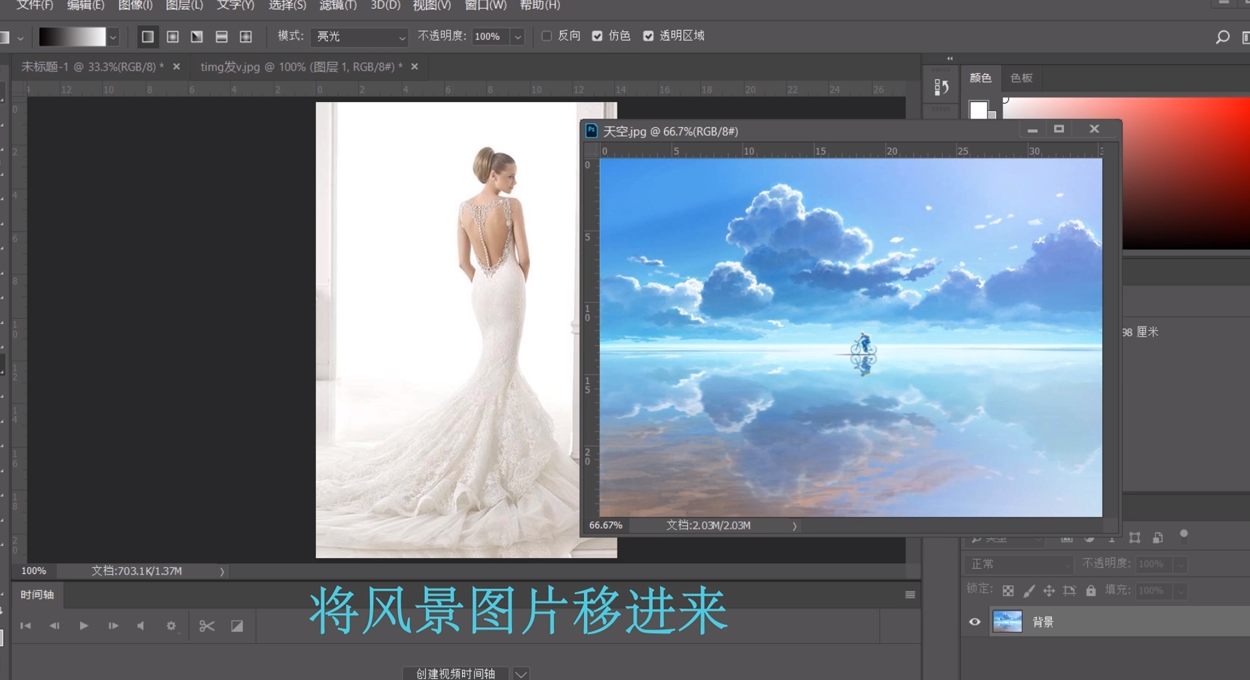Open the arrow beside 创建视频时间轴
Image resolution: width=1250 pixels, height=680 pixels.
(x=520, y=673)
